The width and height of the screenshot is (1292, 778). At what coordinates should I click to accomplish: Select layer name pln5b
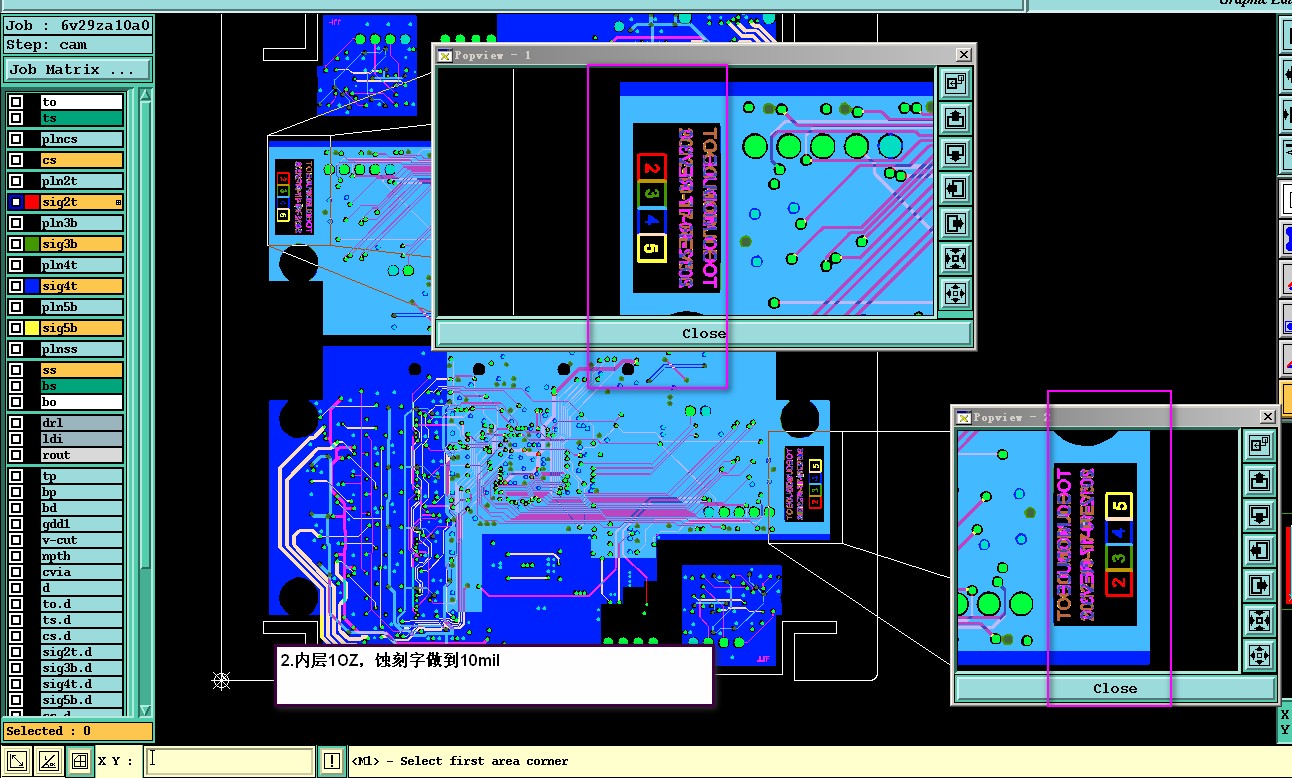[81, 307]
